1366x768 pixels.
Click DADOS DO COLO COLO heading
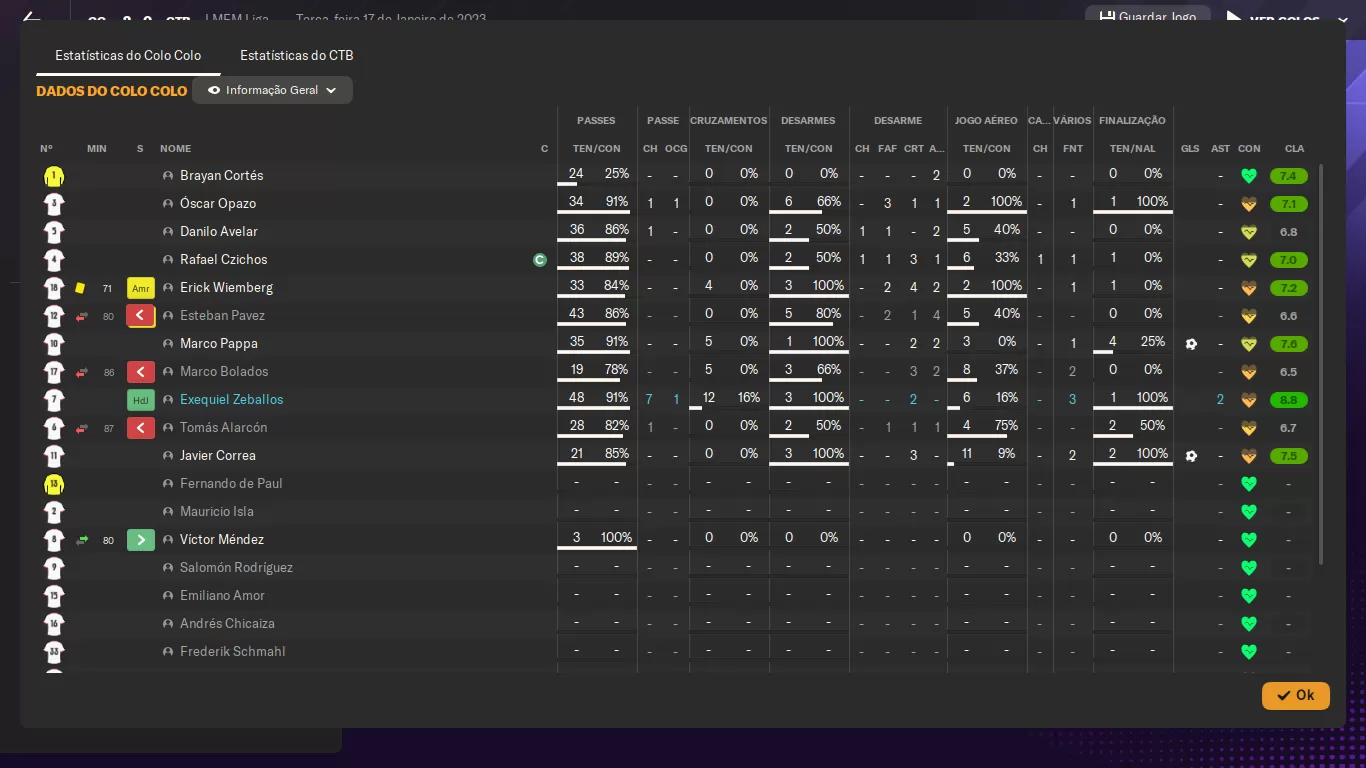[111, 91]
